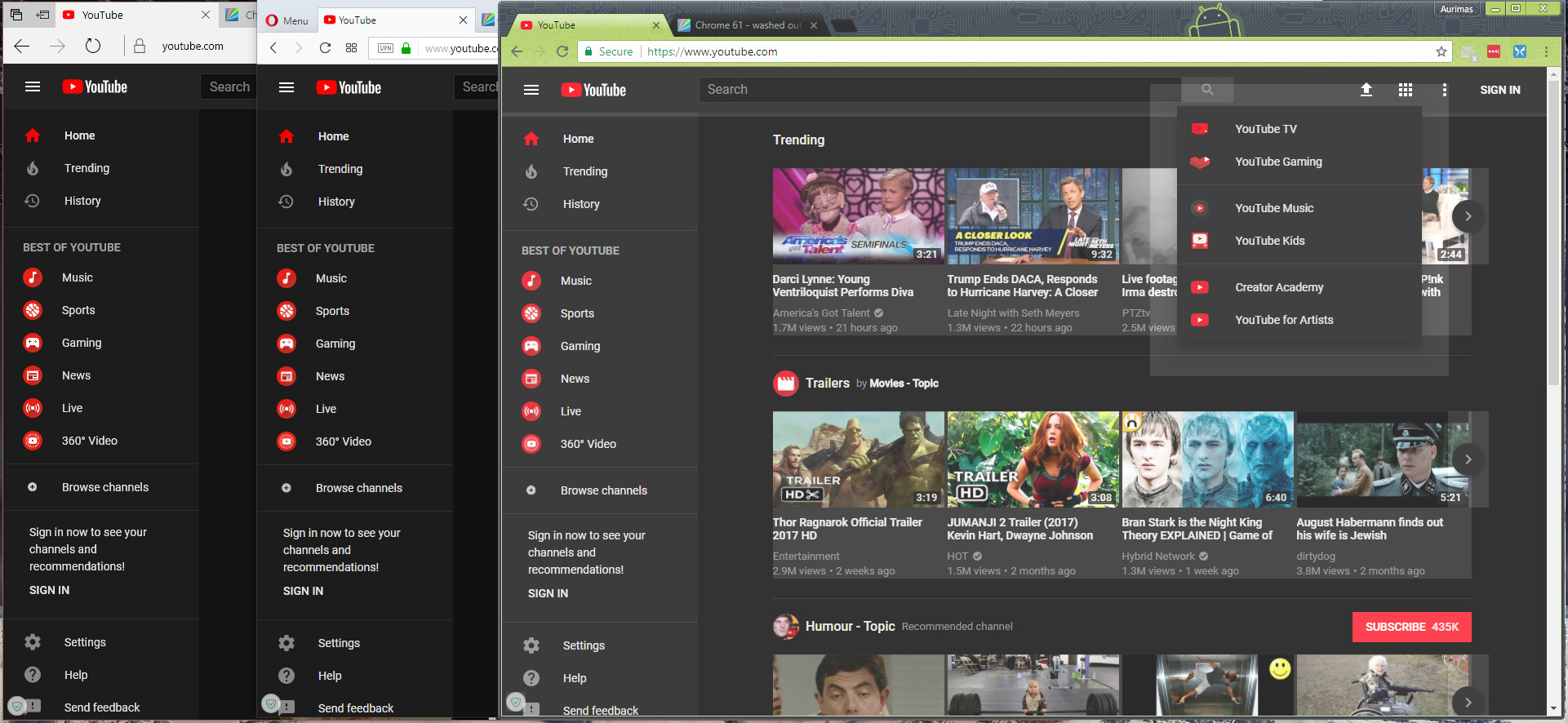Click SIGN IN in YouTube top bar

tap(1500, 90)
